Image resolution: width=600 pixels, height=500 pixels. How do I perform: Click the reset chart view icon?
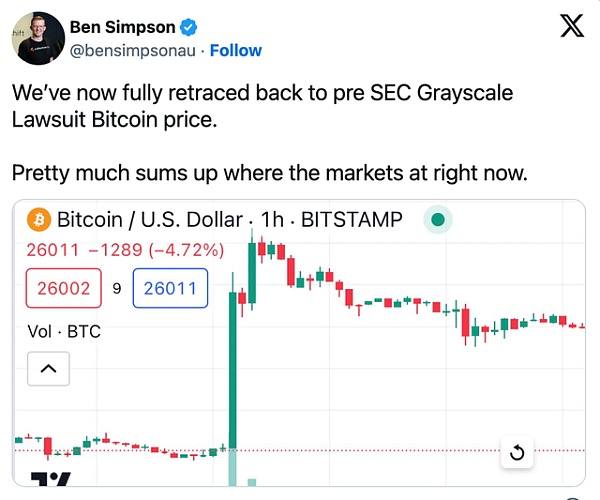point(517,453)
